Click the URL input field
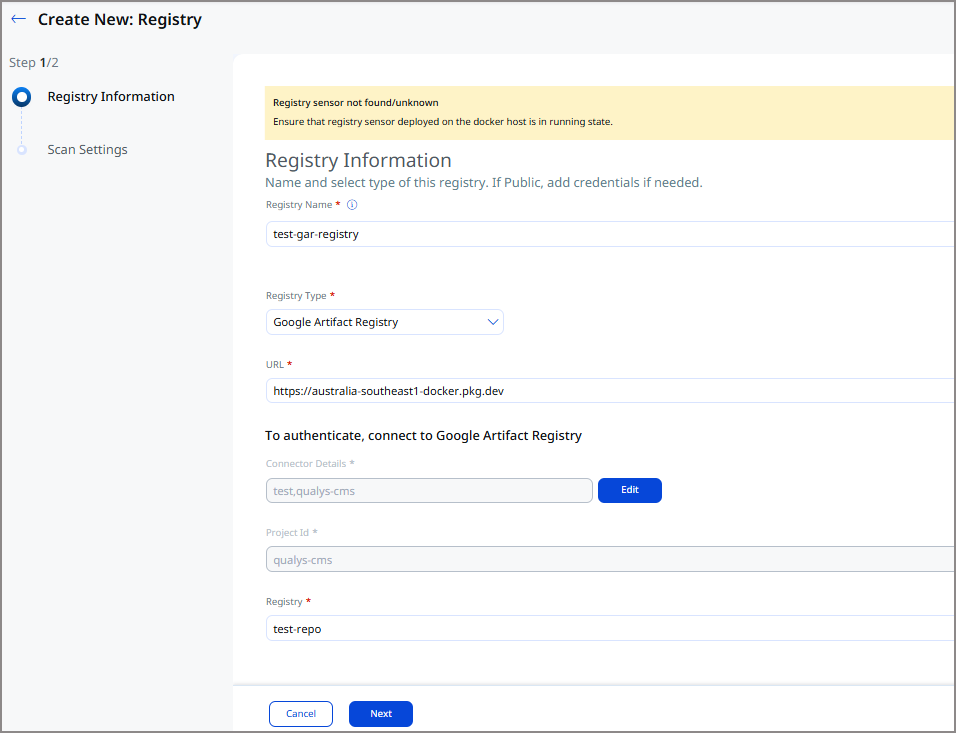 point(610,391)
